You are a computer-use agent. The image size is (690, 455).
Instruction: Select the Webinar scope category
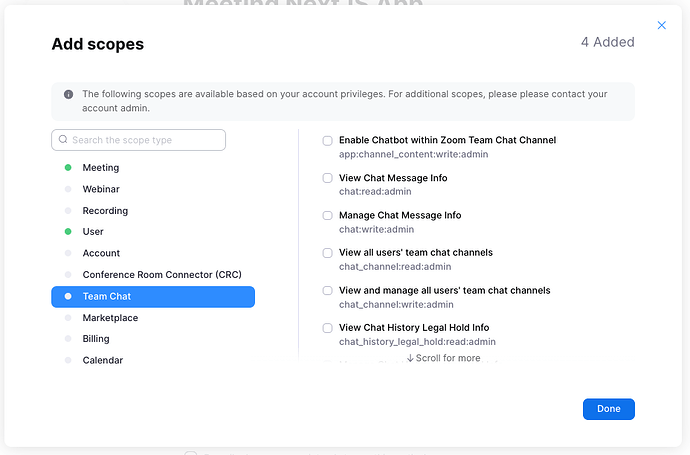[x=101, y=189]
